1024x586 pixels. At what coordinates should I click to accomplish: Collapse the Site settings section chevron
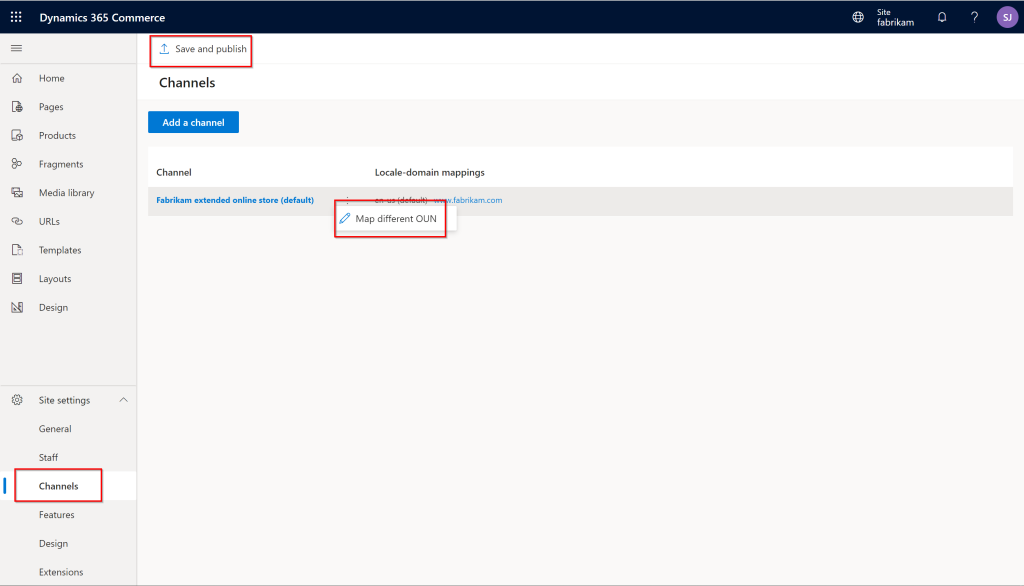pyautogui.click(x=124, y=399)
